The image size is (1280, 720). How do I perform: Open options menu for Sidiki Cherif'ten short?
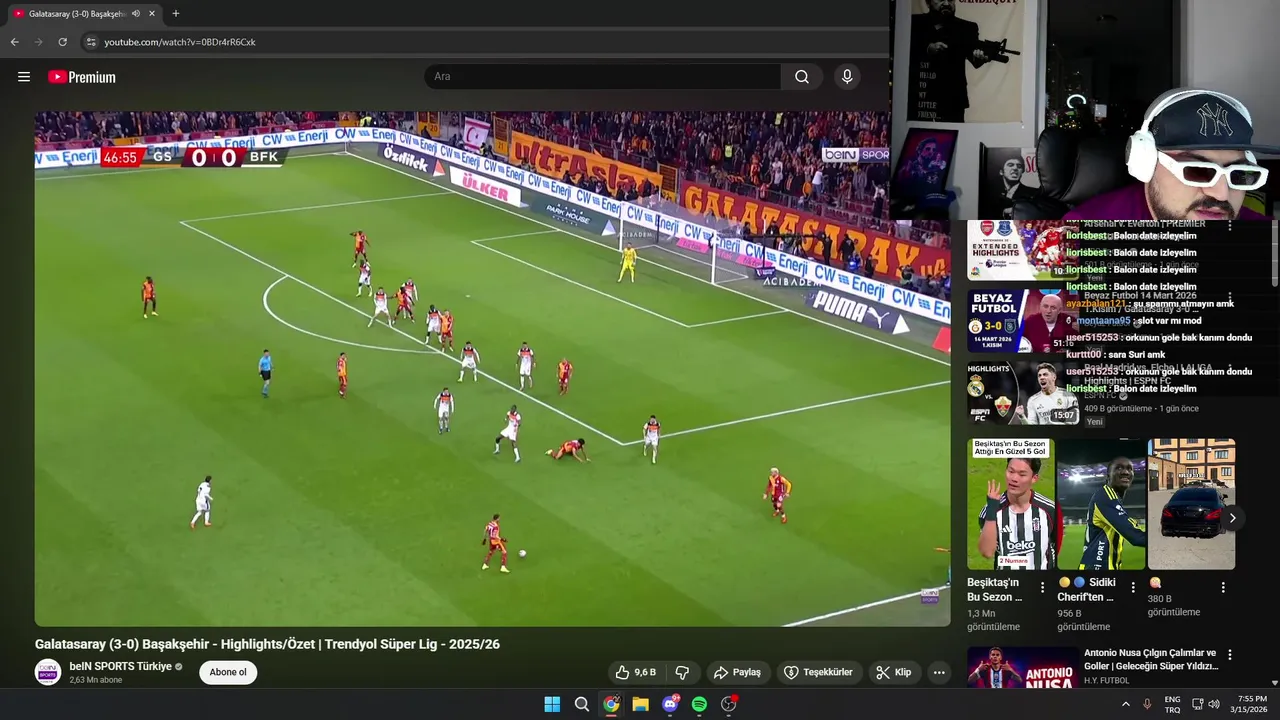(x=1132, y=588)
